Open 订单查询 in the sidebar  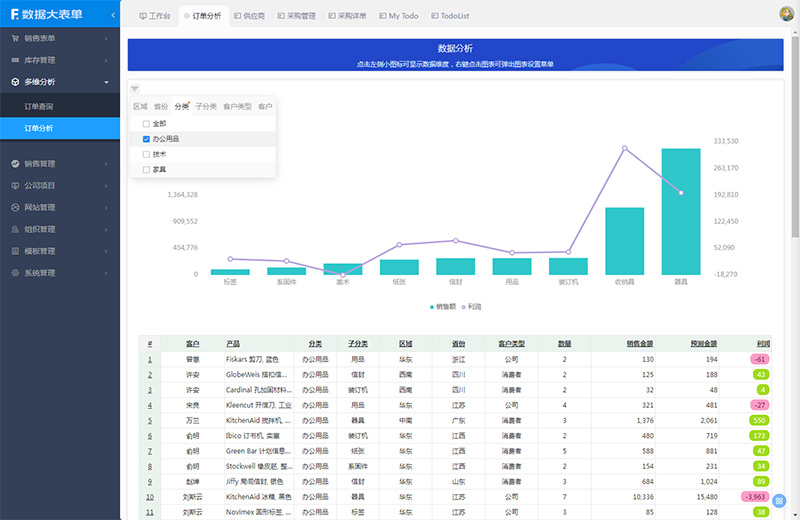tap(60, 106)
